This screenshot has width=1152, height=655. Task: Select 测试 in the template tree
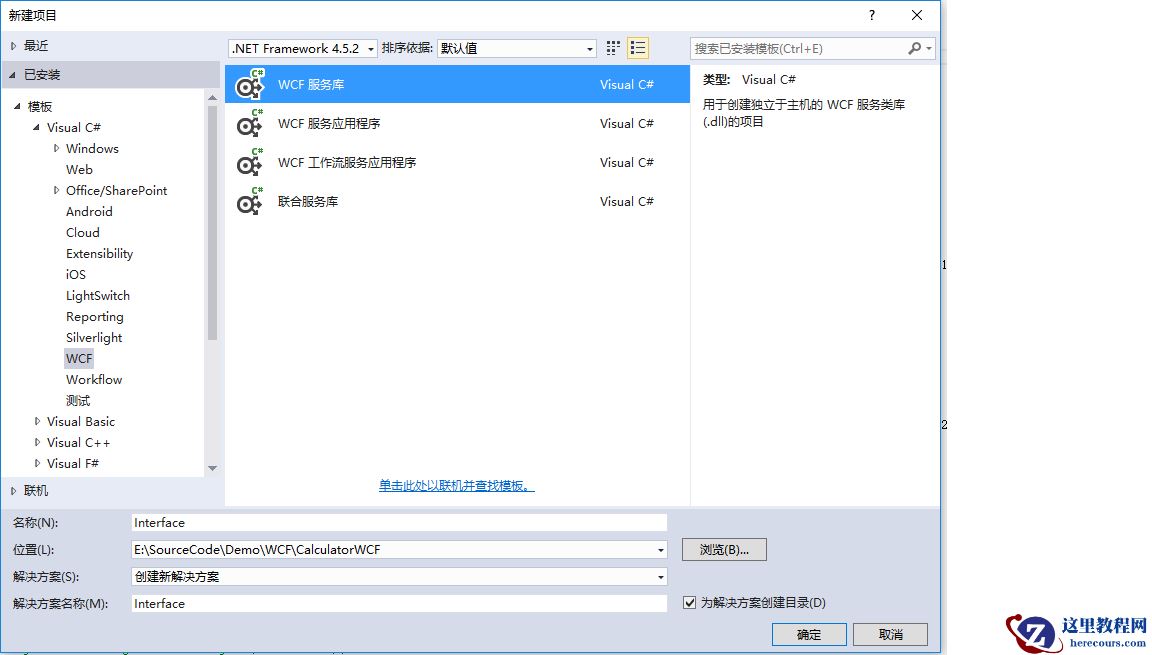pyautogui.click(x=78, y=401)
